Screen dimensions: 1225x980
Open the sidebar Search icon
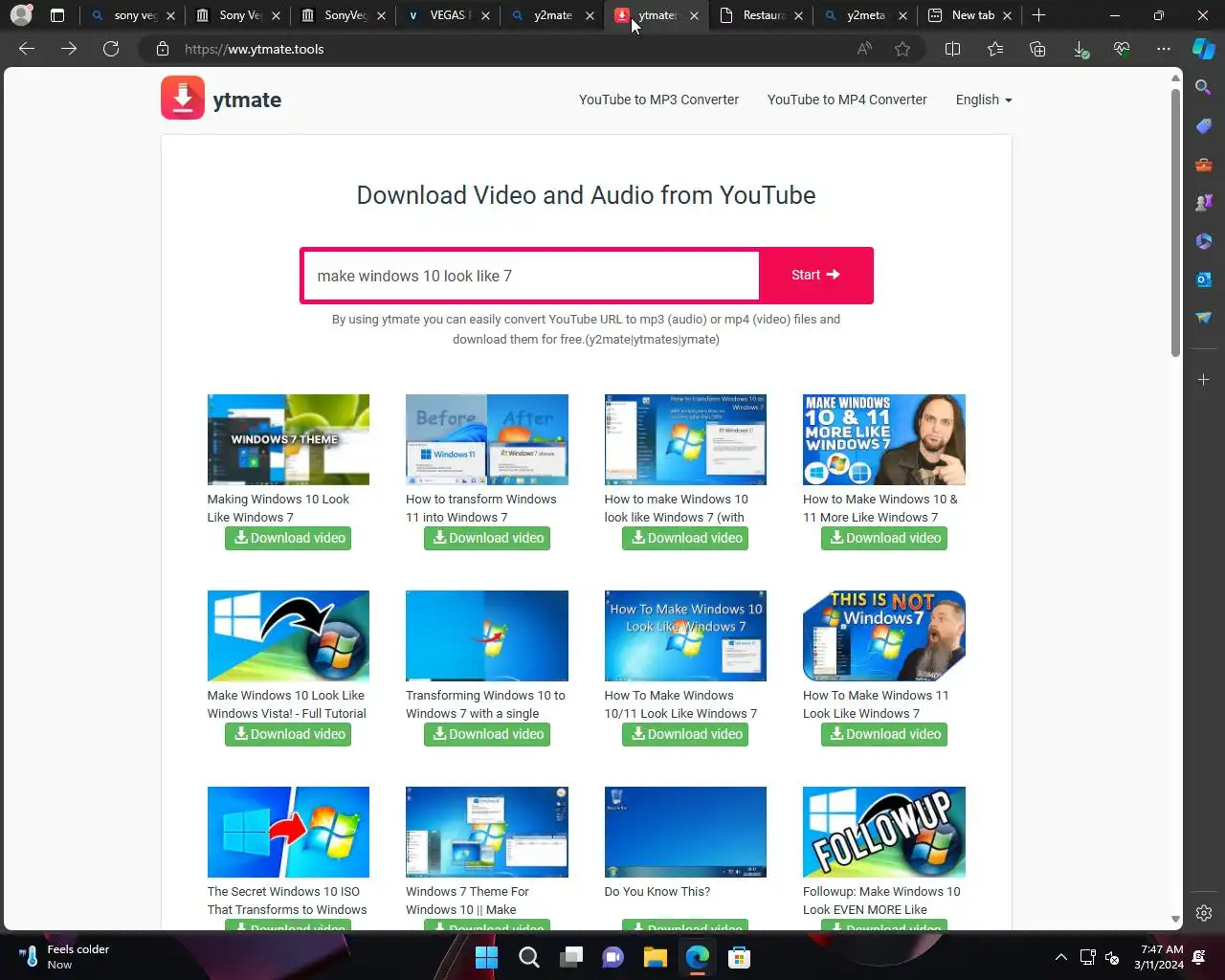tap(1204, 88)
